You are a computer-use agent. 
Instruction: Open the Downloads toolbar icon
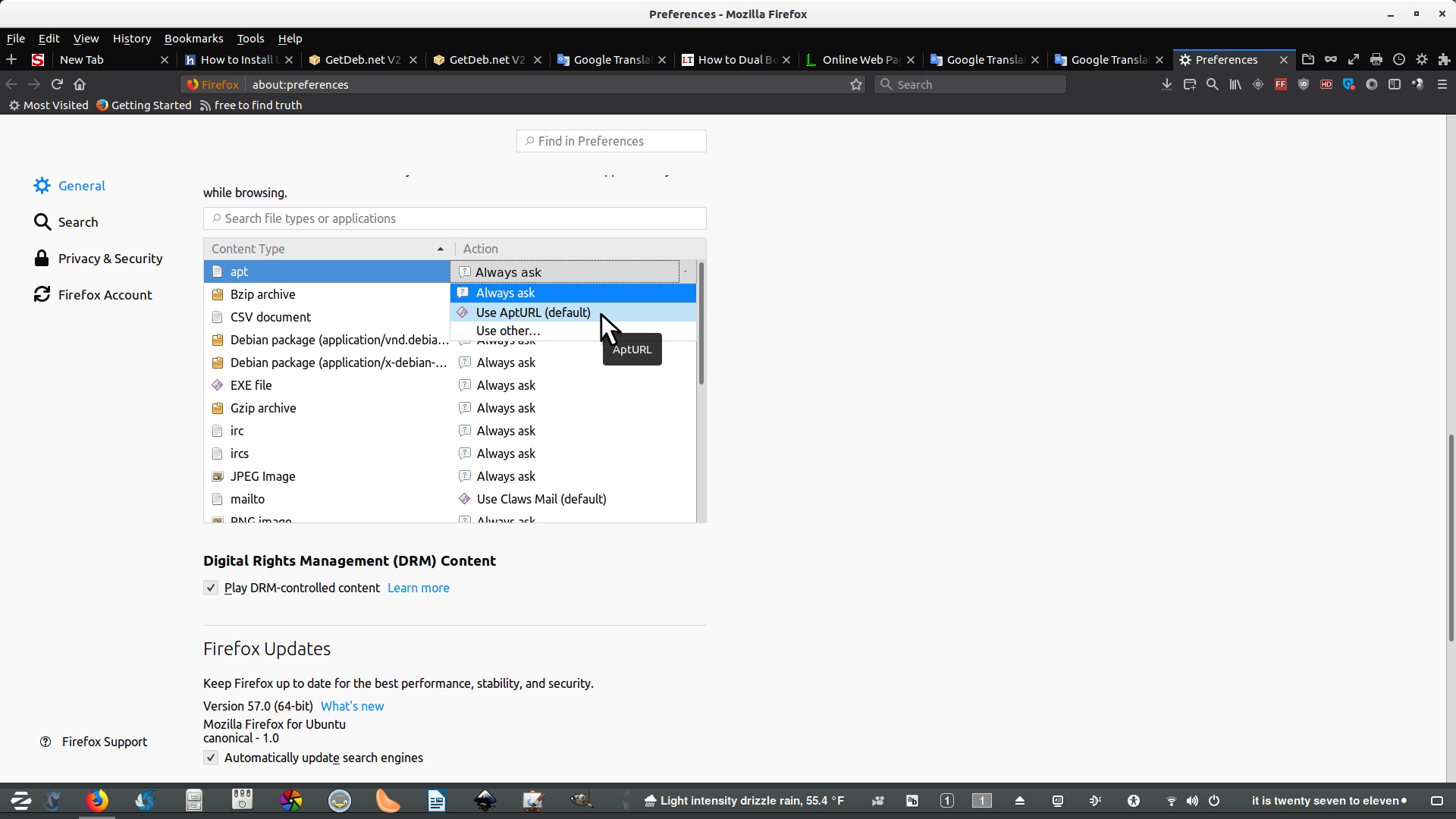tap(1166, 84)
